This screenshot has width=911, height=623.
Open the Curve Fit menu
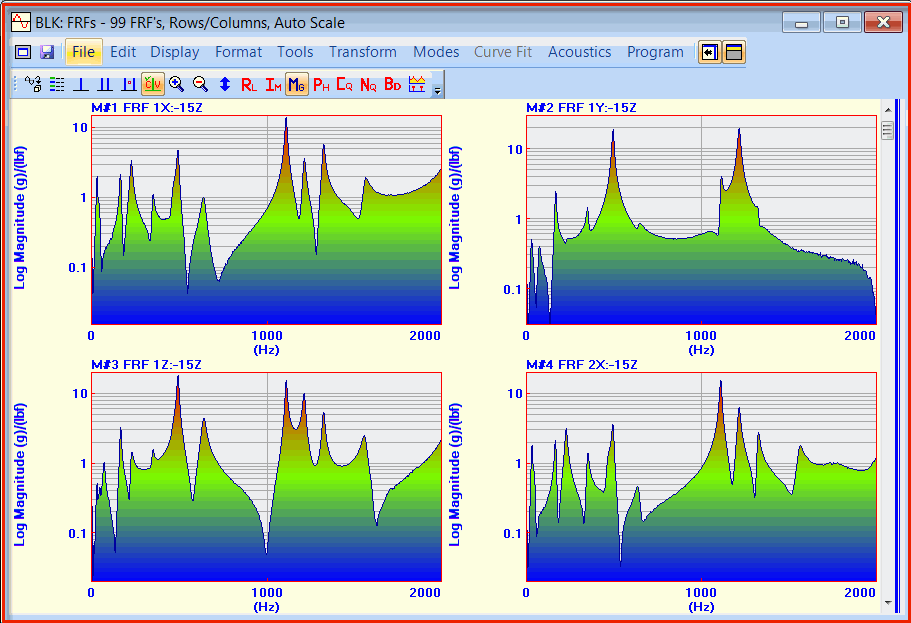pyautogui.click(x=503, y=52)
